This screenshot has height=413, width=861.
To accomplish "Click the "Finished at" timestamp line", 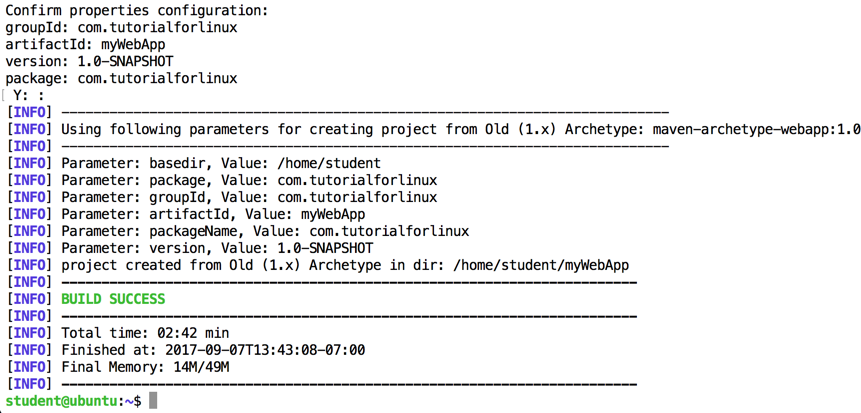I will (x=213, y=350).
